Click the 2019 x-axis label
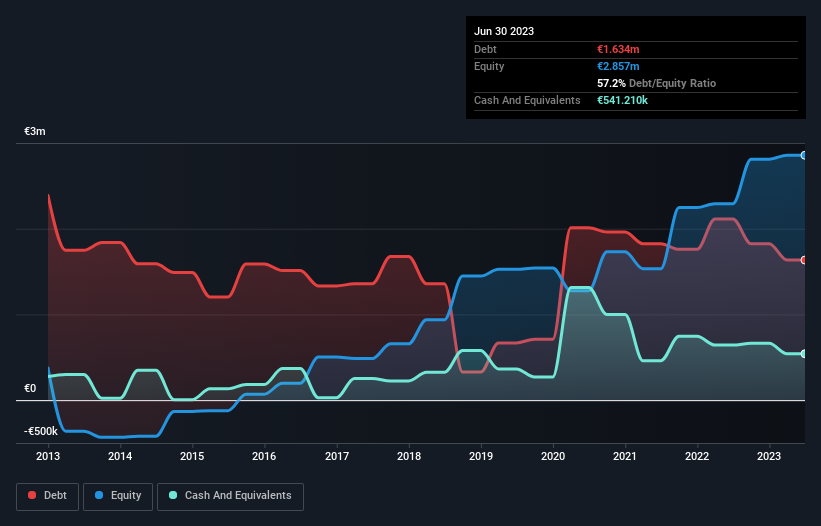 481,456
